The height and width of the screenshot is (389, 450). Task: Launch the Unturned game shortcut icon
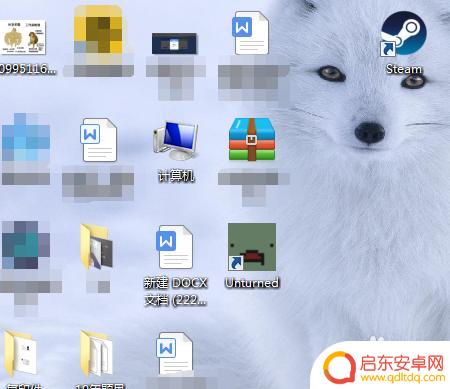tap(252, 247)
